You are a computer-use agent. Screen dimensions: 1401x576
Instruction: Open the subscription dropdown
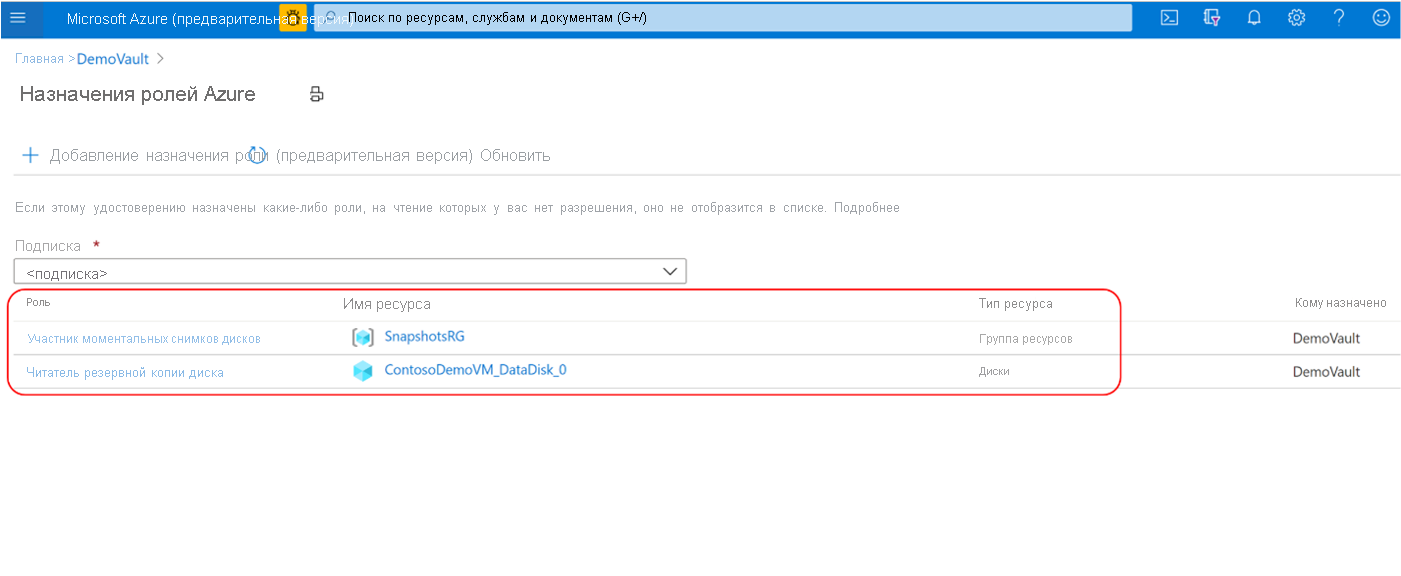[x=350, y=272]
